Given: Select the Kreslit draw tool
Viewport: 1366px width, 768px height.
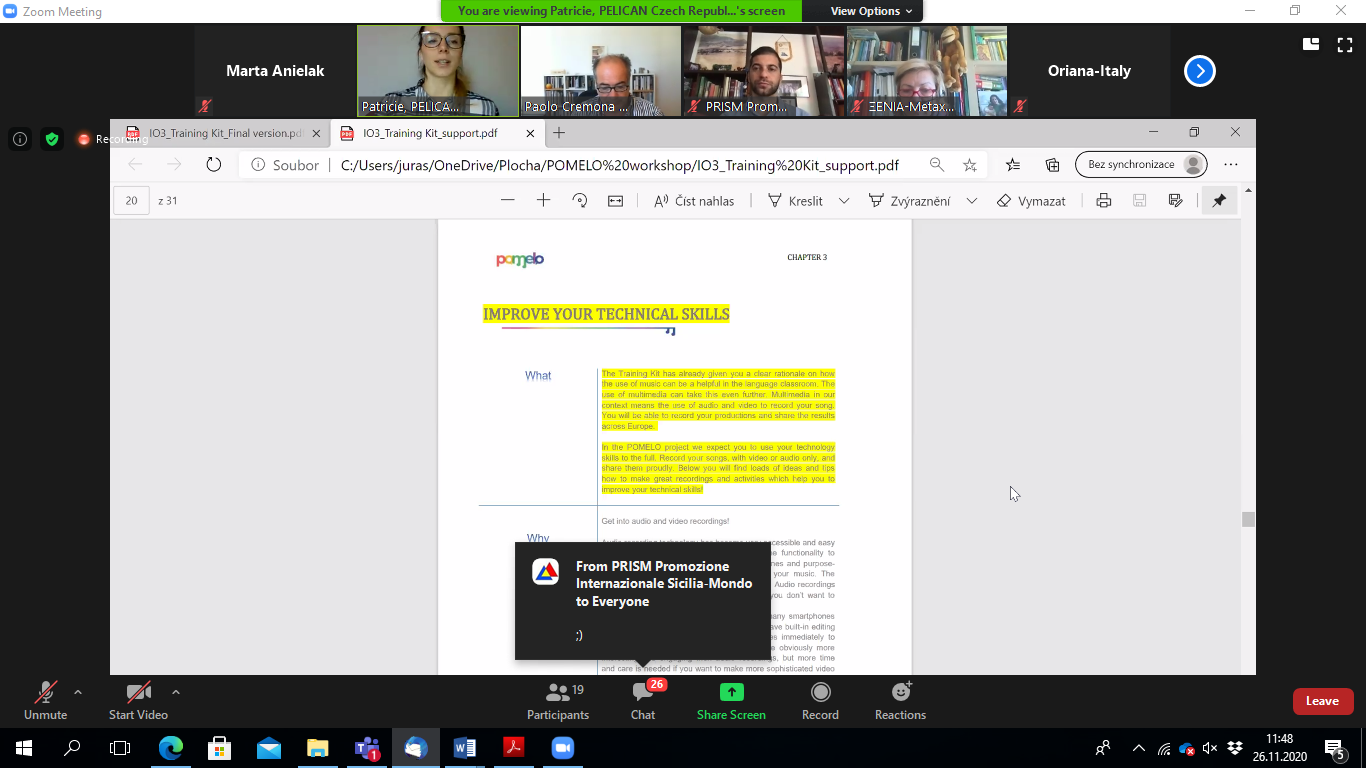Looking at the screenshot, I should tap(795, 201).
